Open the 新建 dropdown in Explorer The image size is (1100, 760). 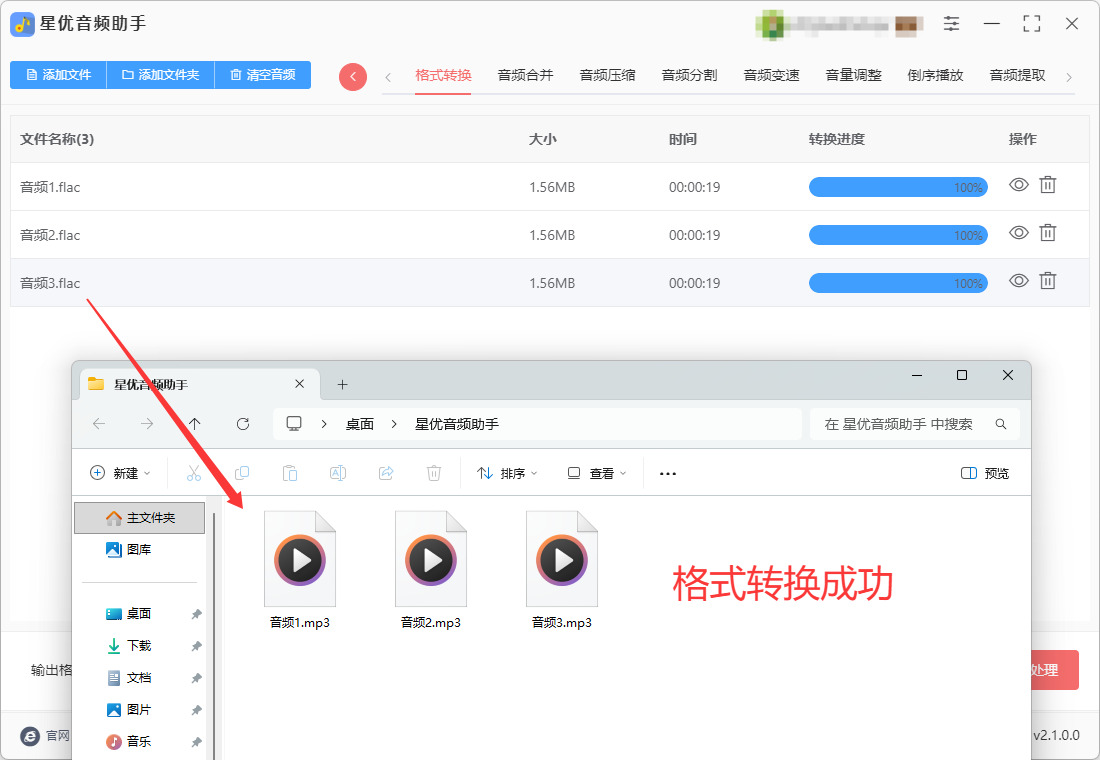tap(121, 474)
